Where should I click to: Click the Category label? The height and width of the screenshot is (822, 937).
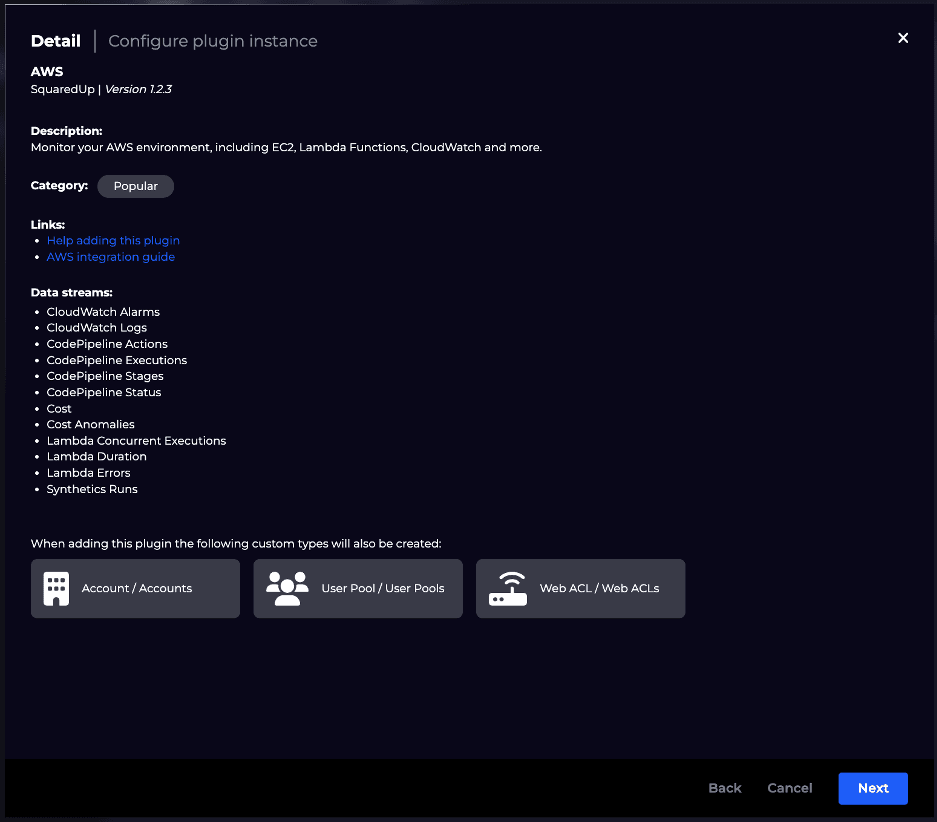(x=59, y=186)
